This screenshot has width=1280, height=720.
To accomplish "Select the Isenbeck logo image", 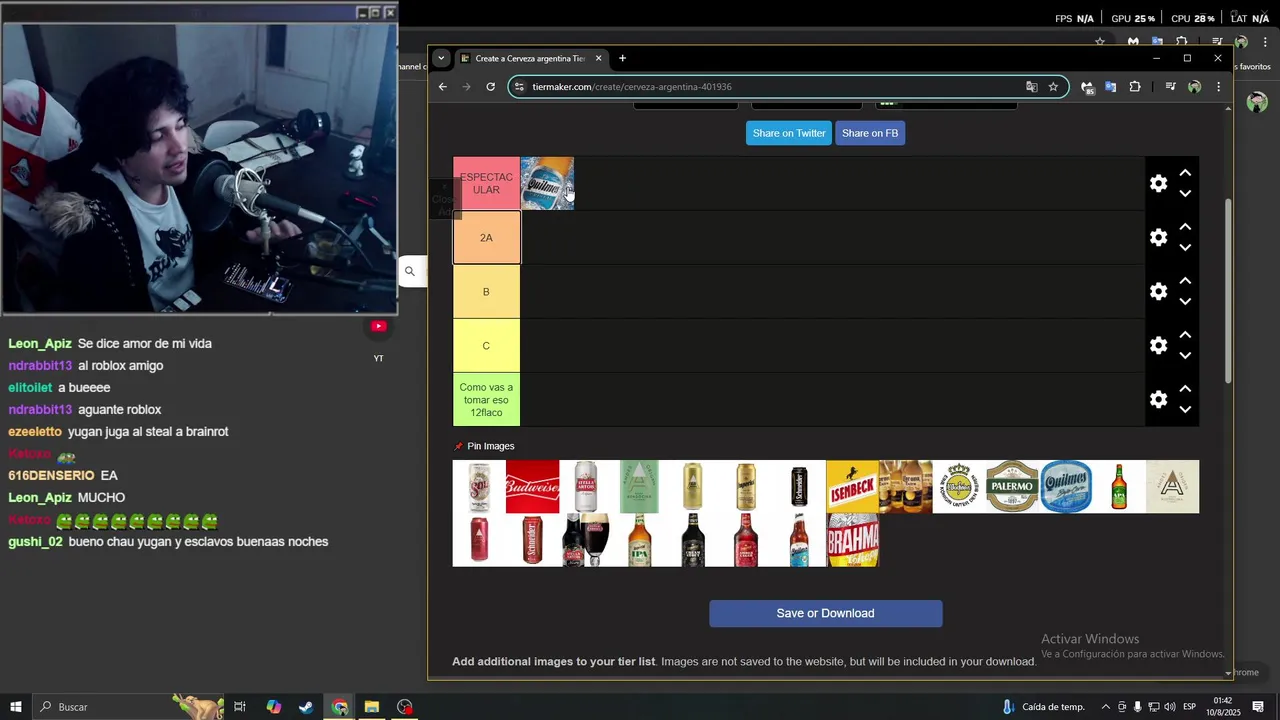I will (x=853, y=487).
